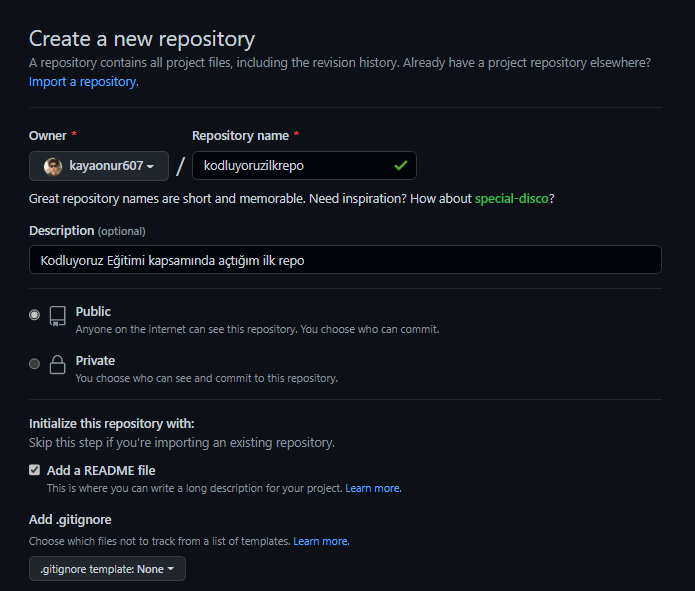Click the Public repository book icon
Screen dimensions: 695x591
(58, 316)
